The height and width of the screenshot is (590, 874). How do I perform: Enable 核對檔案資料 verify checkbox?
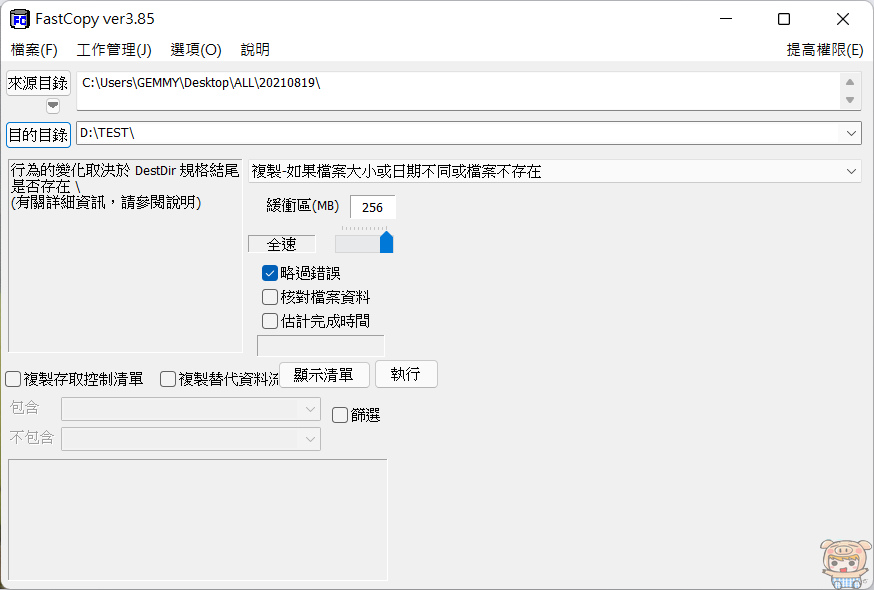tap(270, 297)
